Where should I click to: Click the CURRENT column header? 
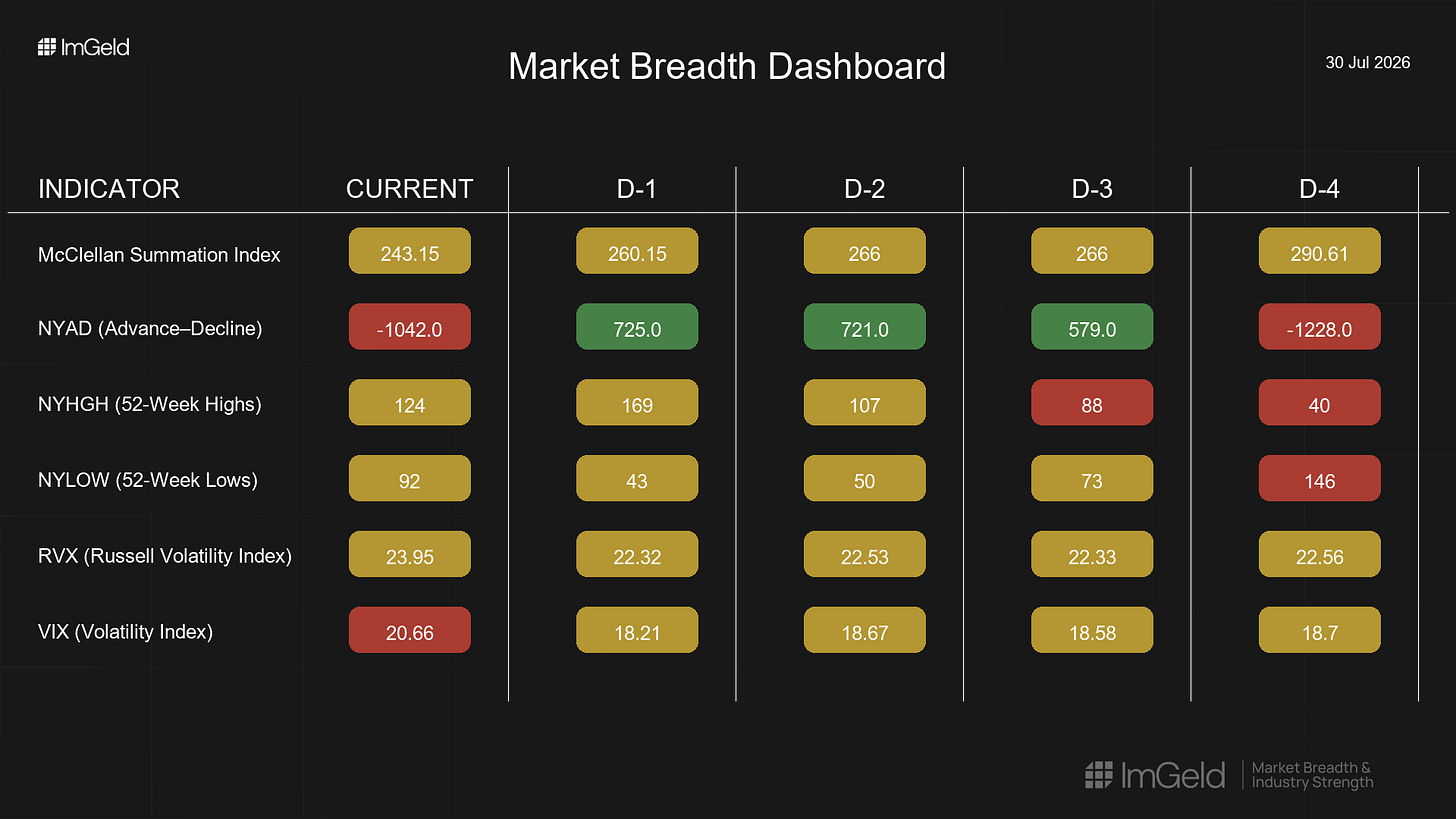tap(409, 189)
